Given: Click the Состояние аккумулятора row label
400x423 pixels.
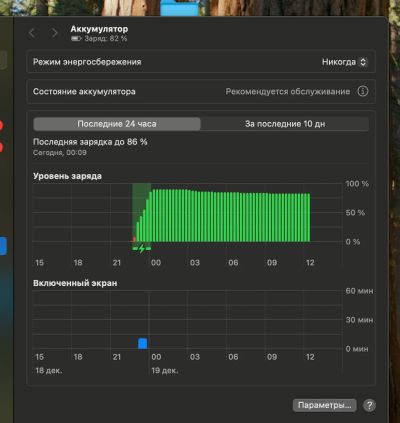Looking at the screenshot, I should 84,92.
